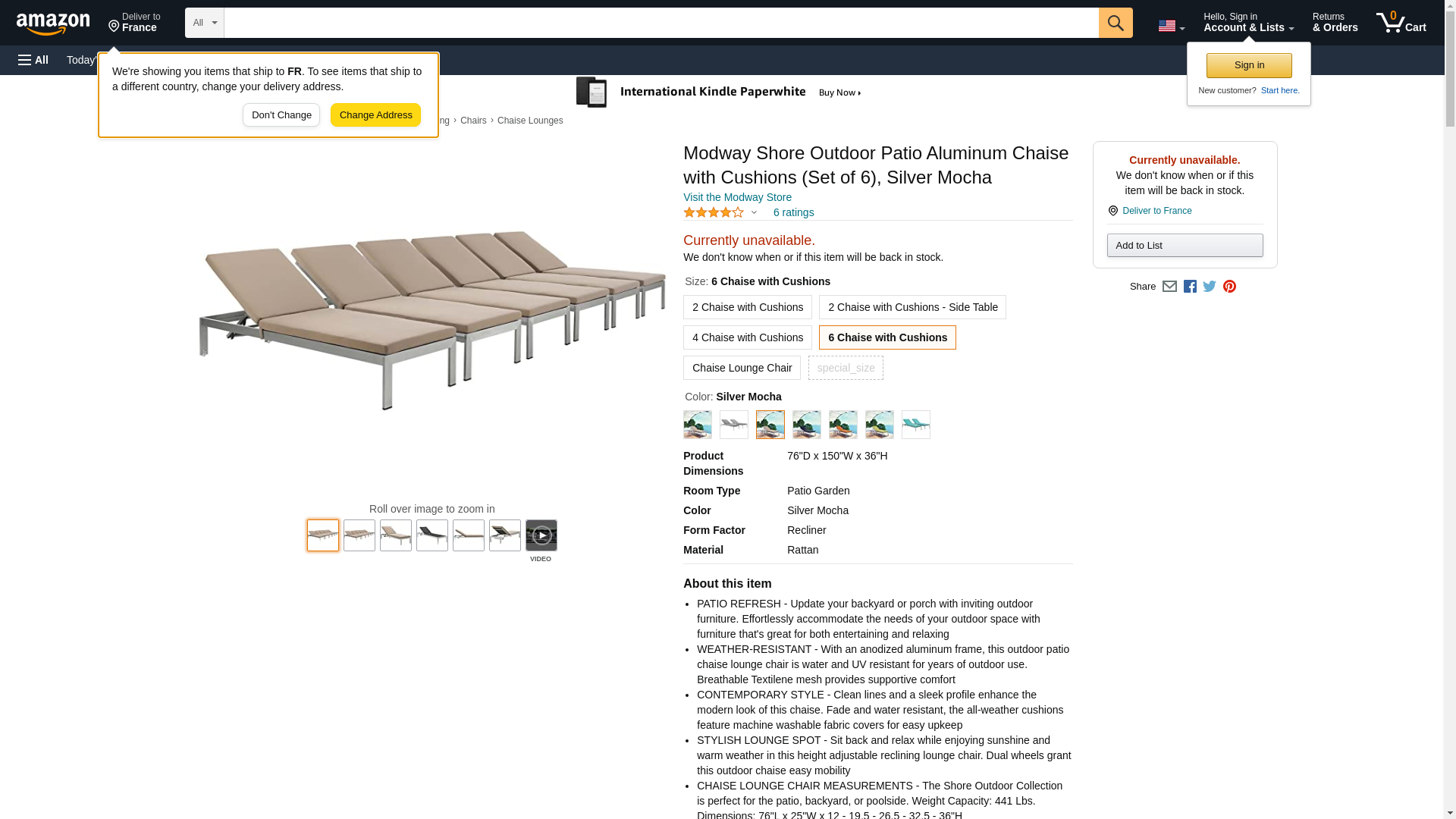The image size is (1456, 819).
Task: Play the product video thumbnail
Action: [x=541, y=535]
